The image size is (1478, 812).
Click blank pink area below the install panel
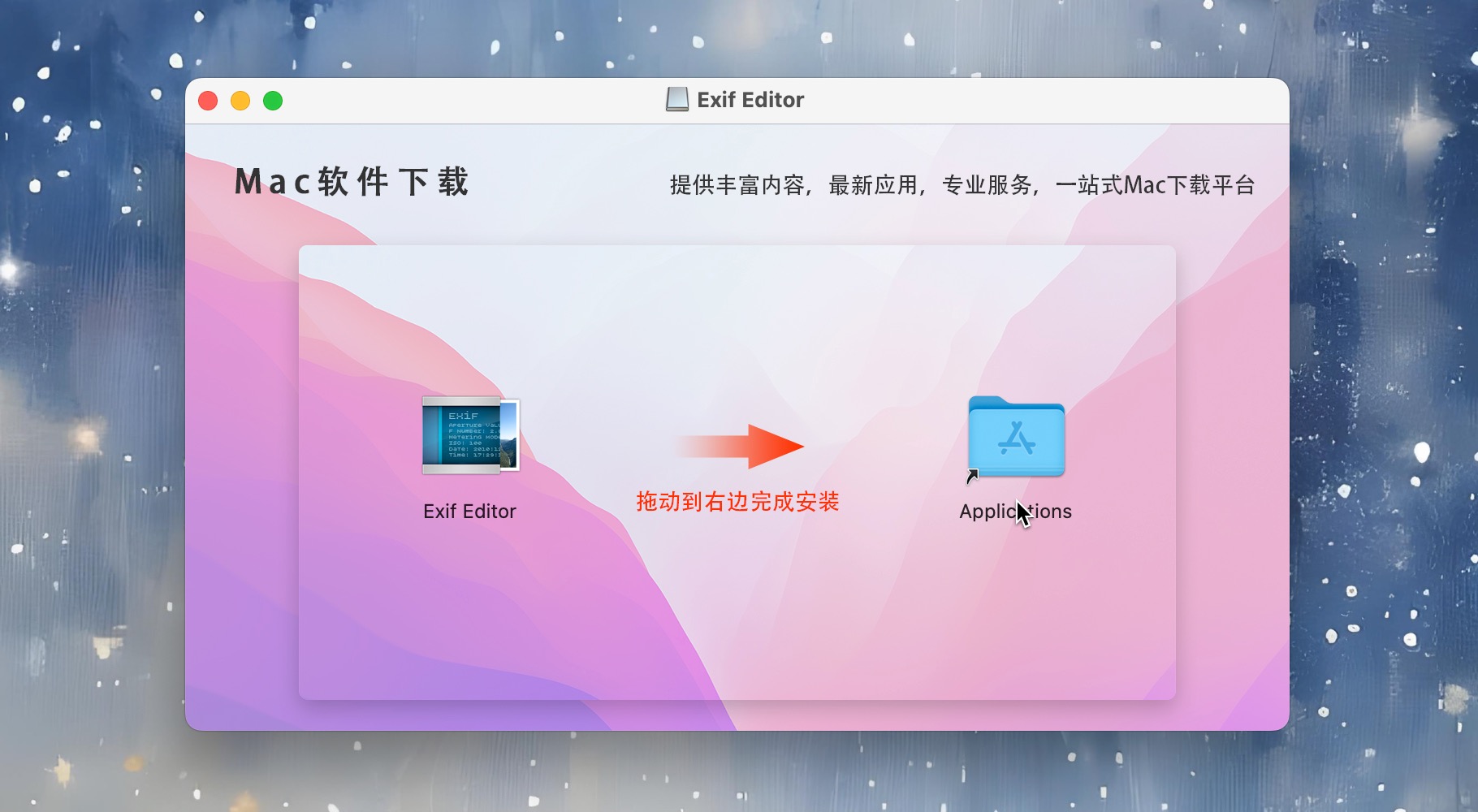(893, 715)
